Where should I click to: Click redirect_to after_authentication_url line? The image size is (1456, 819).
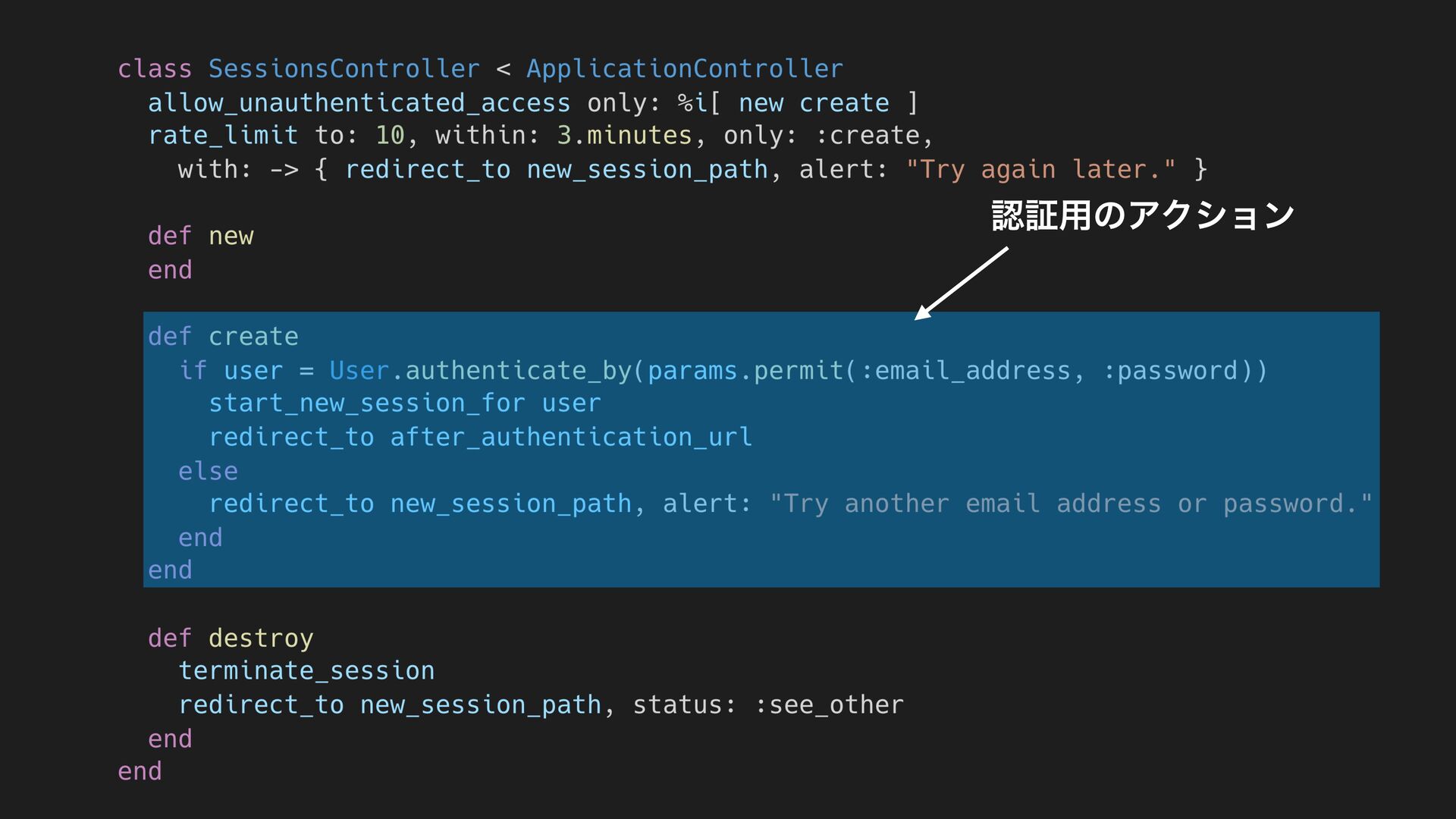pos(481,437)
